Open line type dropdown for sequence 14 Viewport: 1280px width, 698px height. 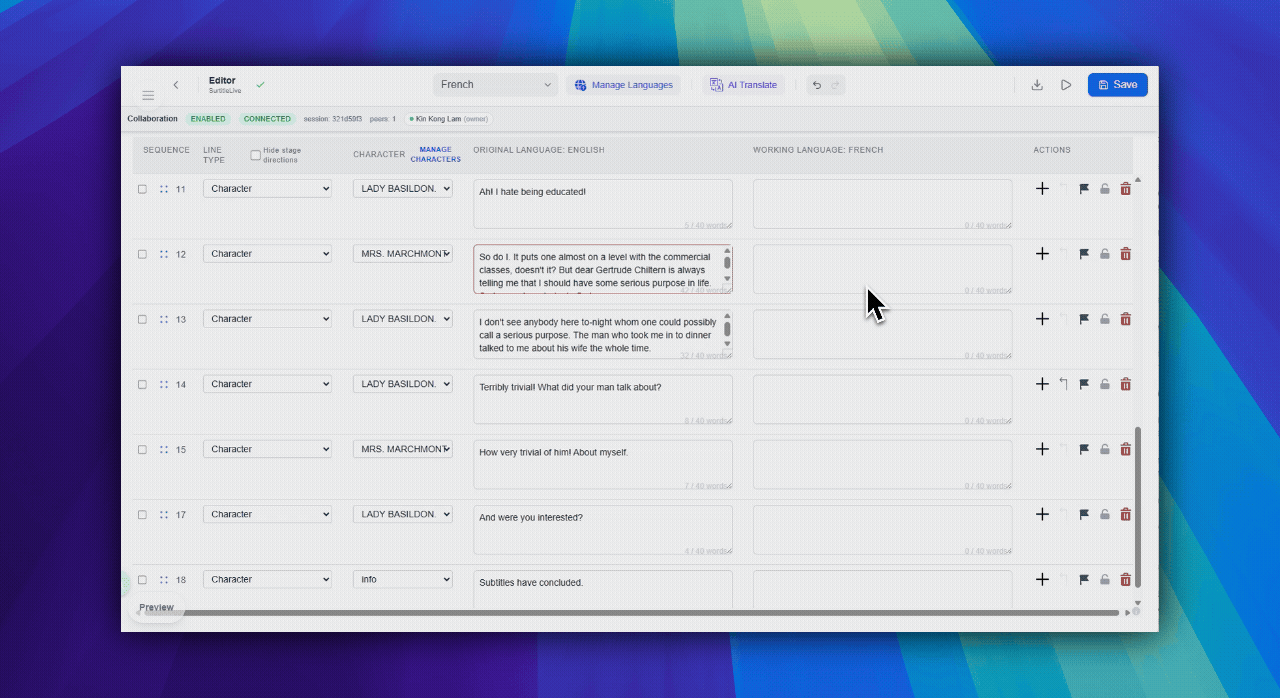(268, 384)
